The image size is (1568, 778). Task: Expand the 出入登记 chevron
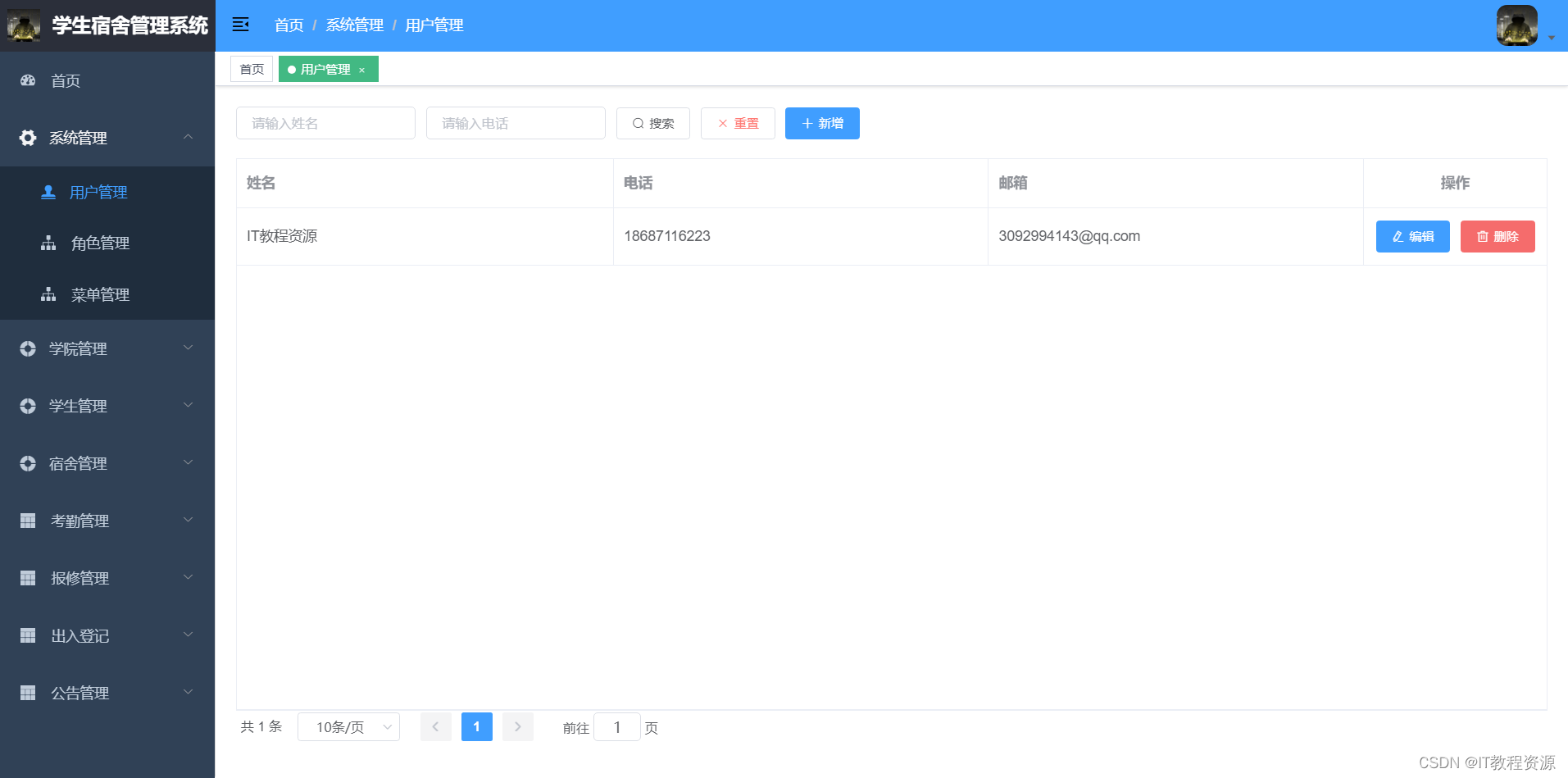coord(189,635)
